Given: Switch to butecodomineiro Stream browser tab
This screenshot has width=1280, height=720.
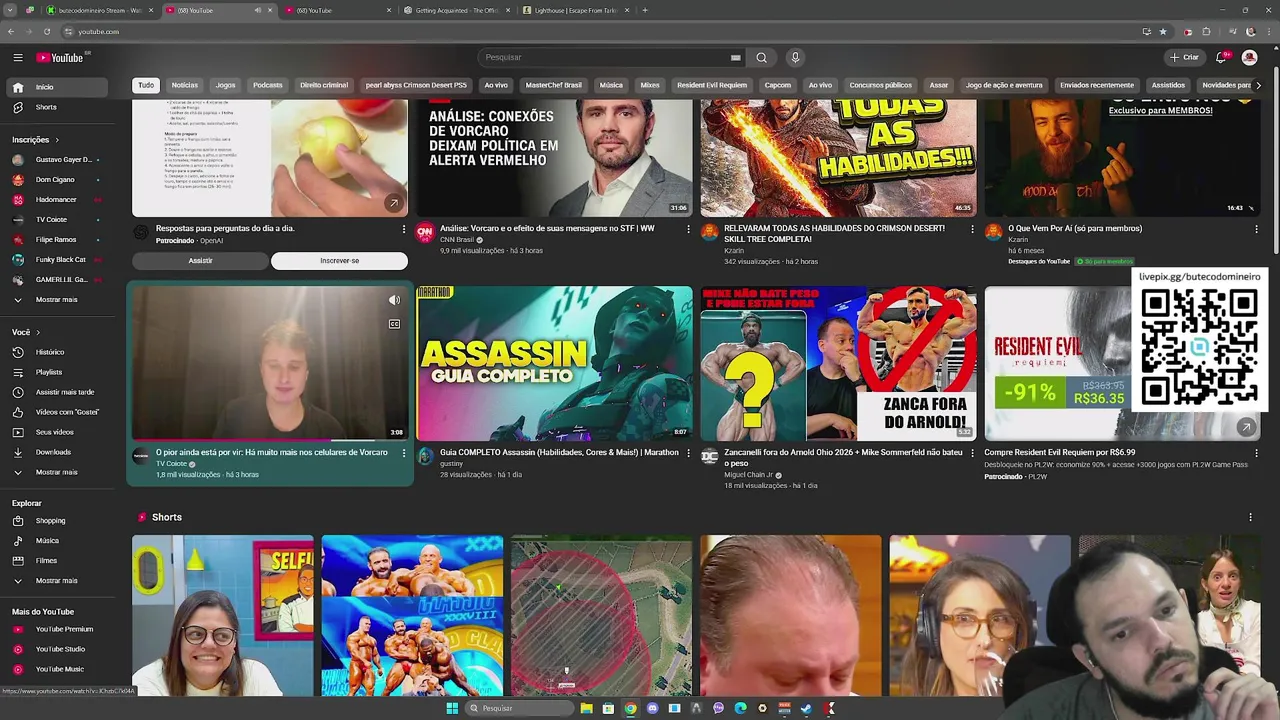Looking at the screenshot, I should [100, 10].
